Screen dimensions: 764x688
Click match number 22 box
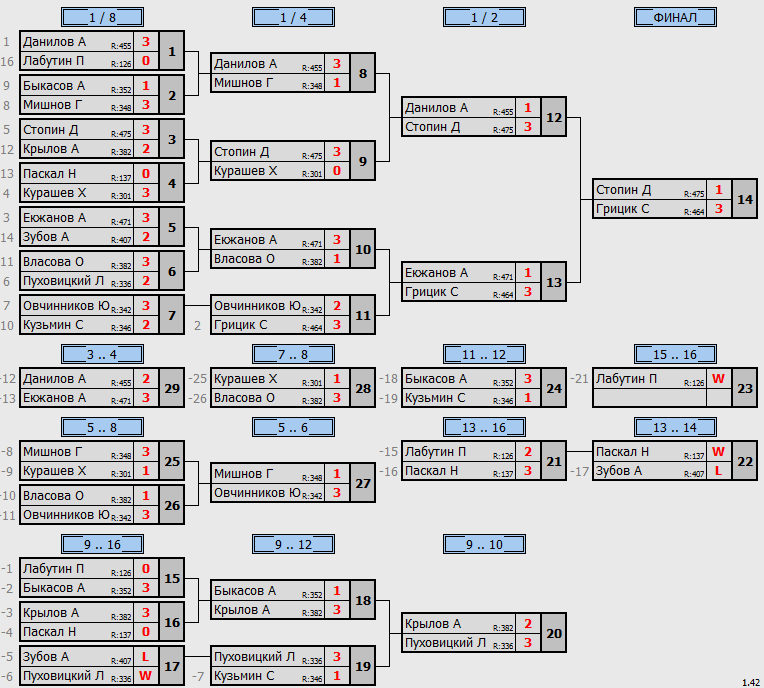pos(745,461)
